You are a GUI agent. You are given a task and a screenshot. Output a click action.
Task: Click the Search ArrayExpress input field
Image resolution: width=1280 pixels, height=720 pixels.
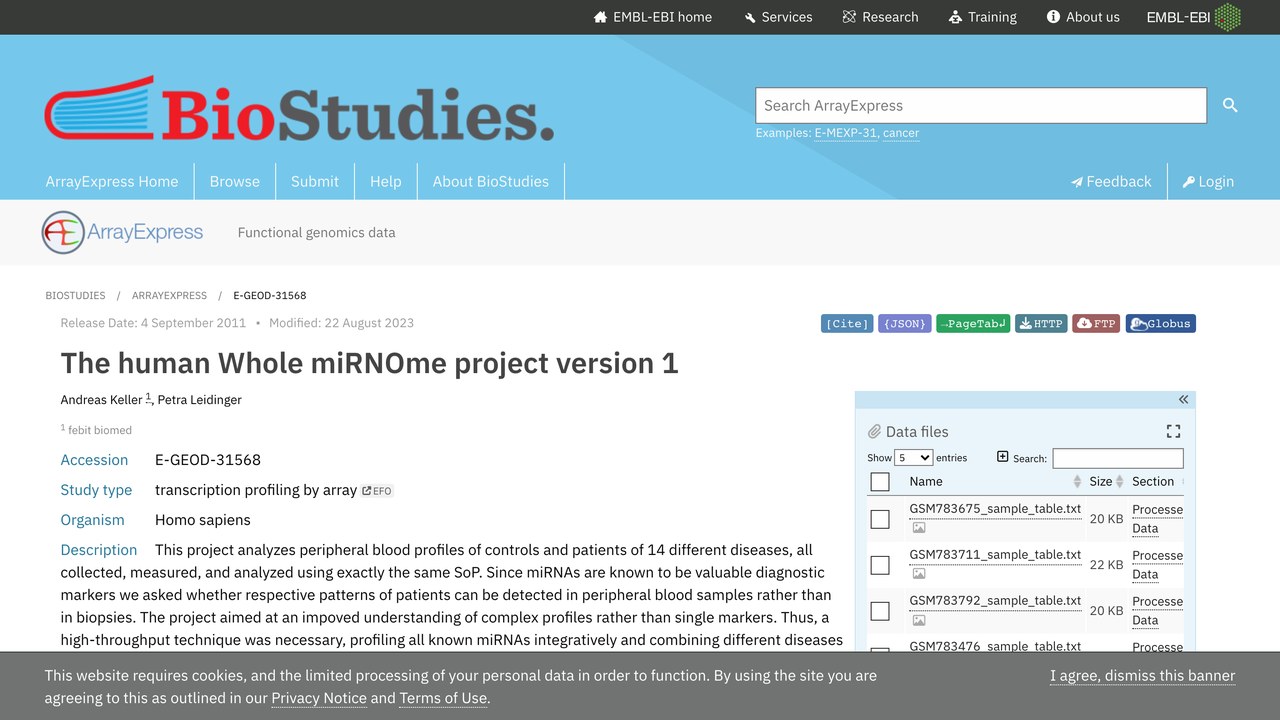(981, 105)
